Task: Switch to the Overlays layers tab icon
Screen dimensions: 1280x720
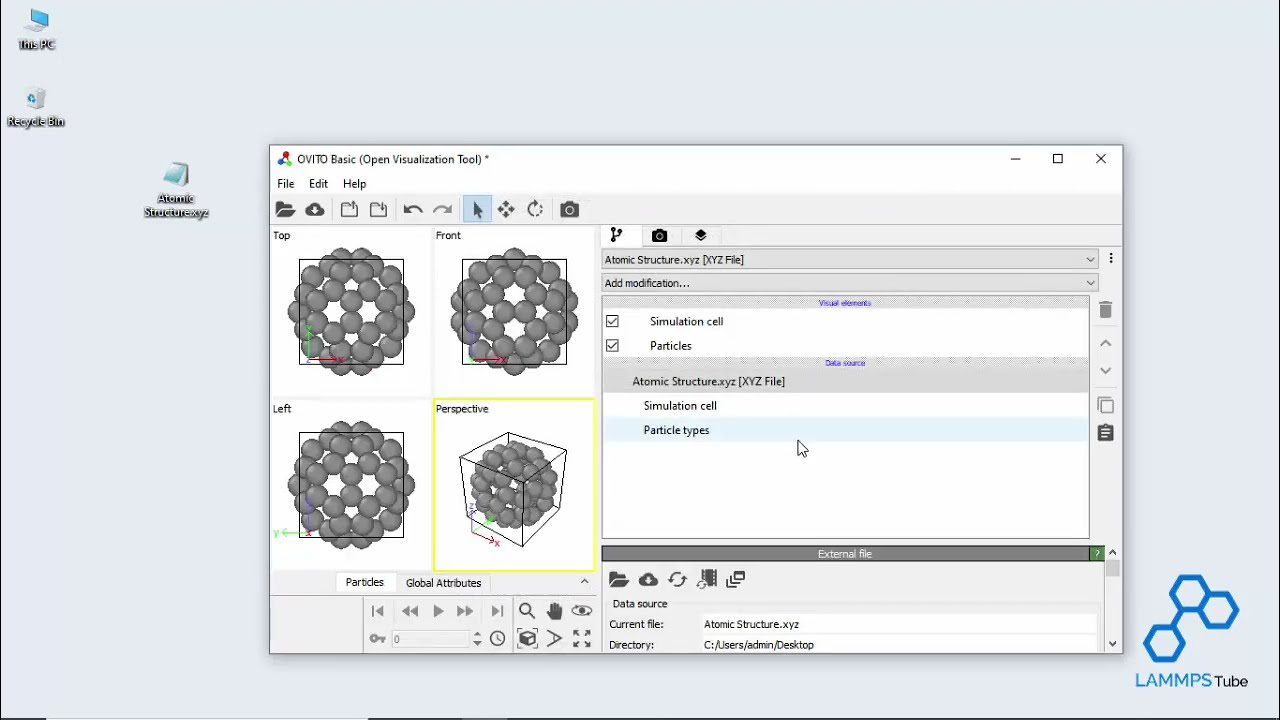Action: (x=700, y=236)
